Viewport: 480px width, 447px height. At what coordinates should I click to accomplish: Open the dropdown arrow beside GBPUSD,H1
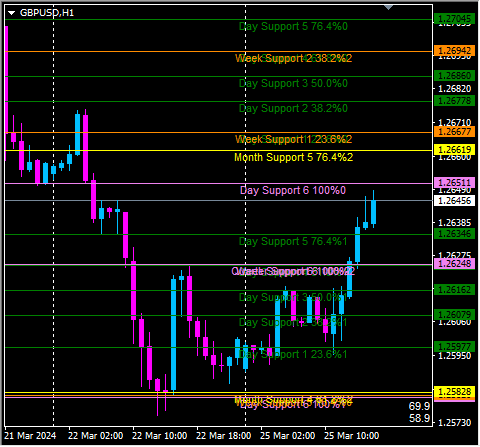(12, 13)
